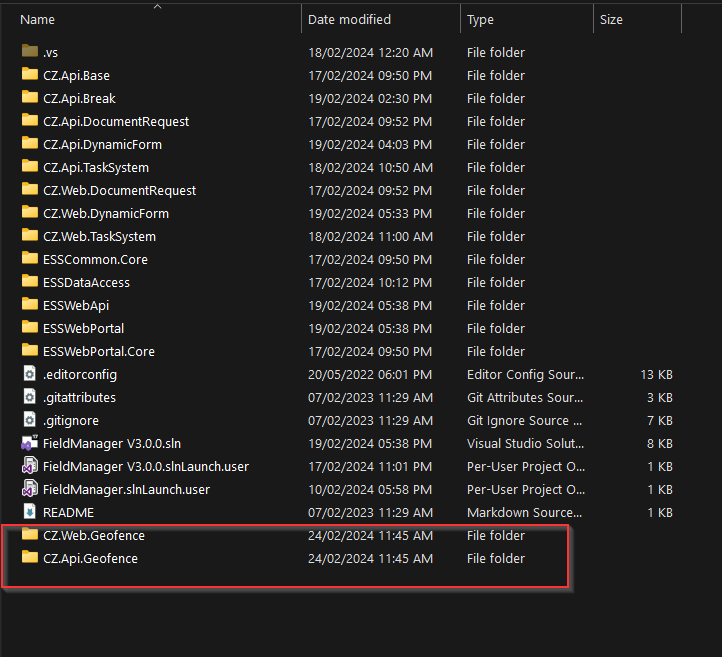The width and height of the screenshot is (722, 657).
Task: Click the 8 KB size value
Action: tap(659, 444)
